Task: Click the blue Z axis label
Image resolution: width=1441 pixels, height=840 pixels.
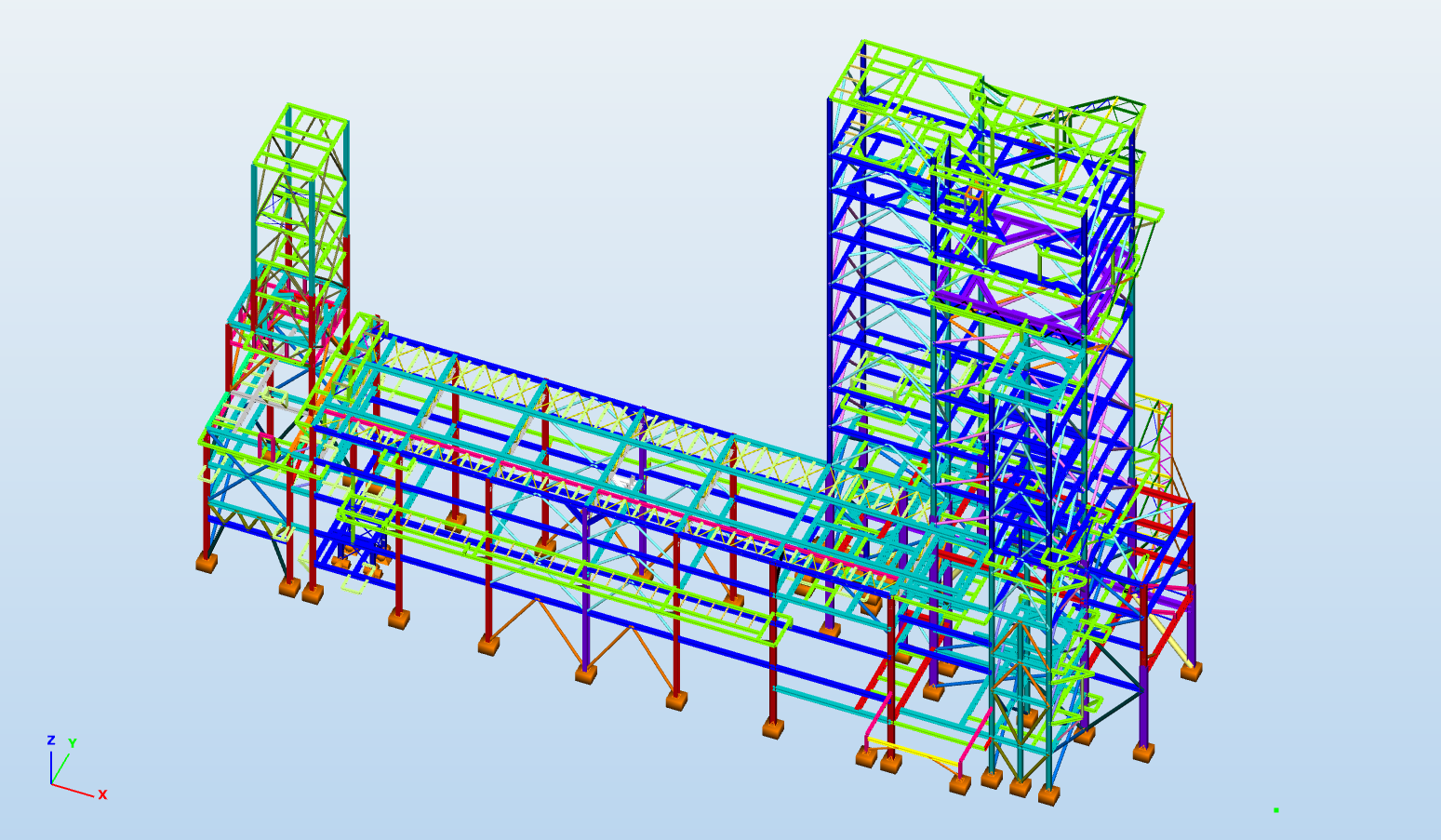Action: click(51, 740)
